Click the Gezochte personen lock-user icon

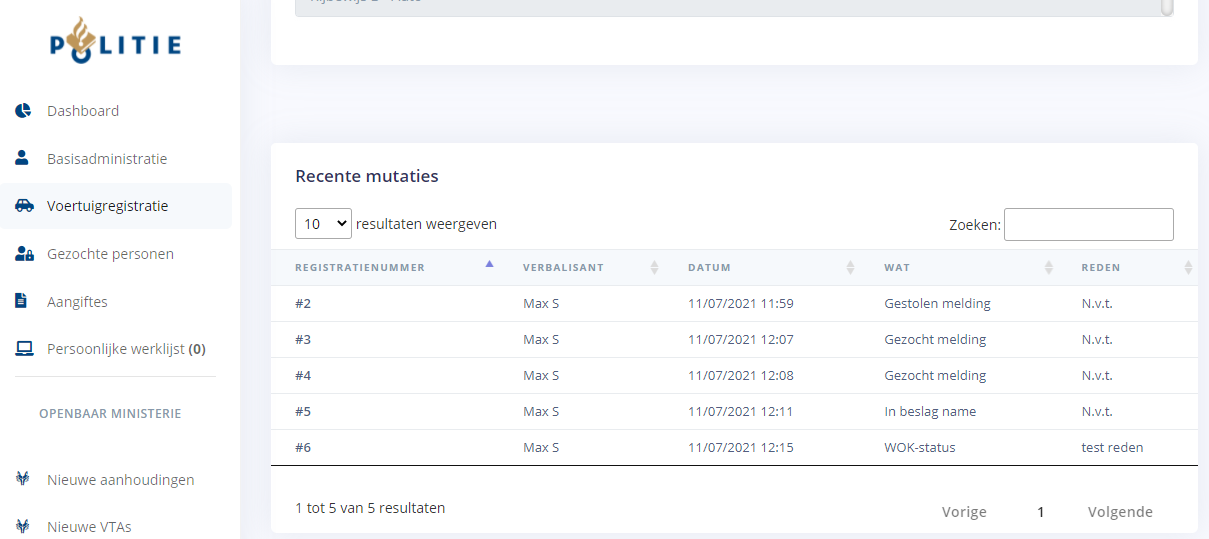pos(24,254)
